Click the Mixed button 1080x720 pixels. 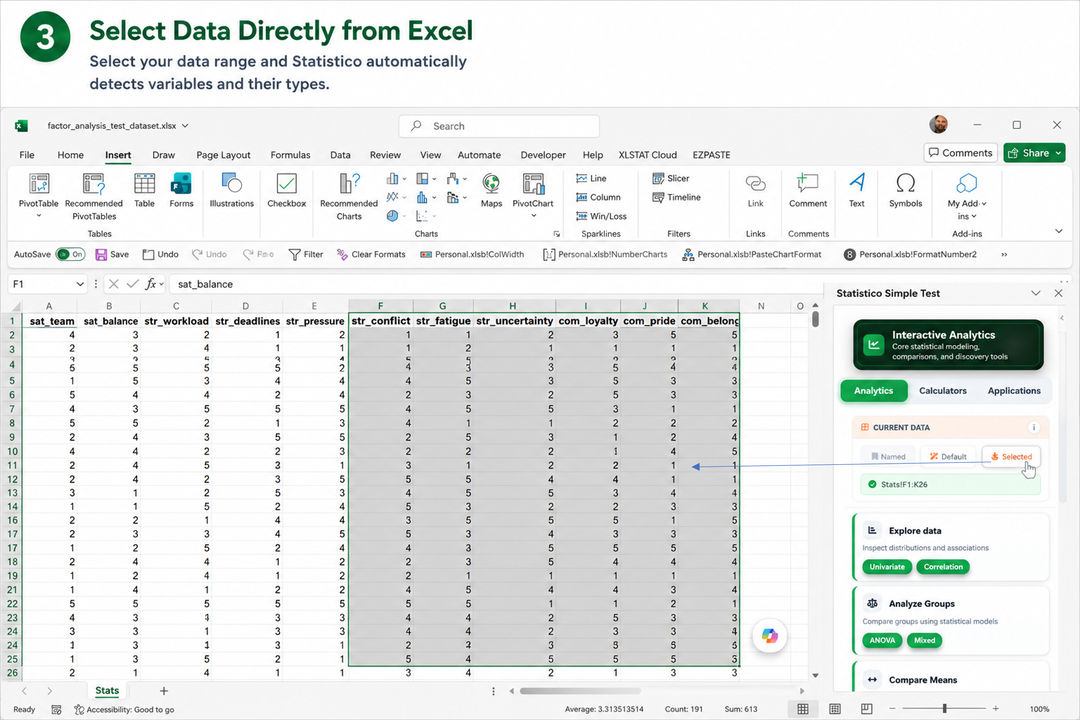(x=924, y=640)
